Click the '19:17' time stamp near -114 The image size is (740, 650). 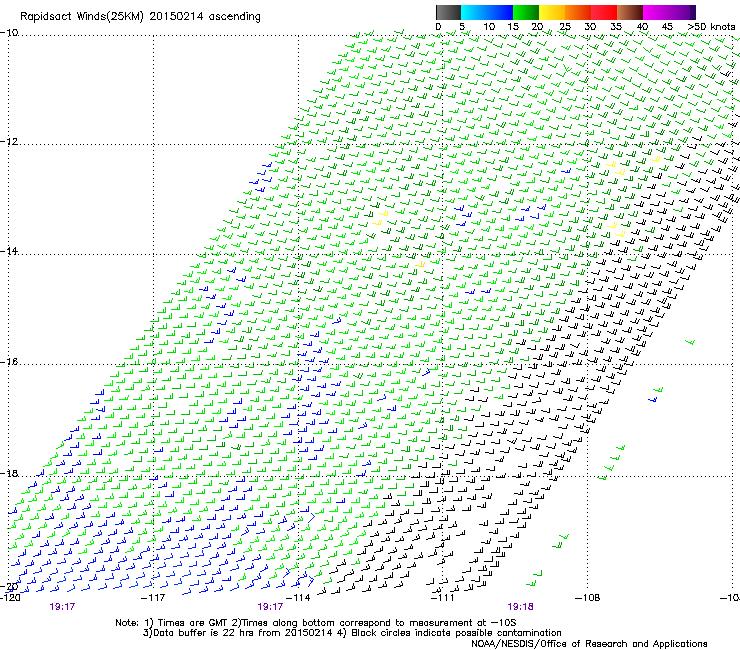coord(270,607)
